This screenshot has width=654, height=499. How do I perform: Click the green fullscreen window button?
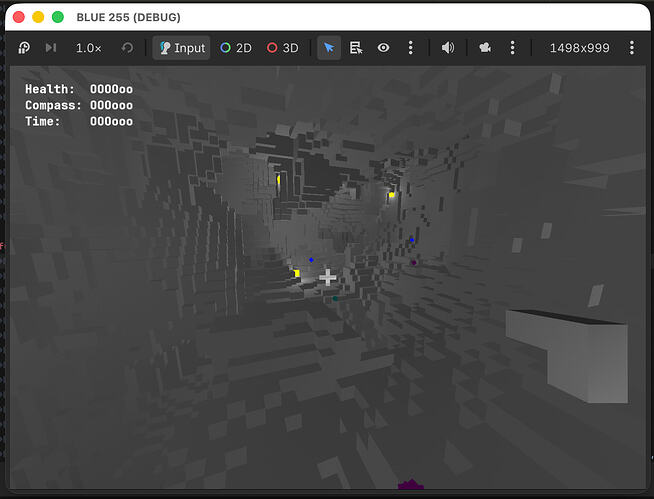pos(58,17)
